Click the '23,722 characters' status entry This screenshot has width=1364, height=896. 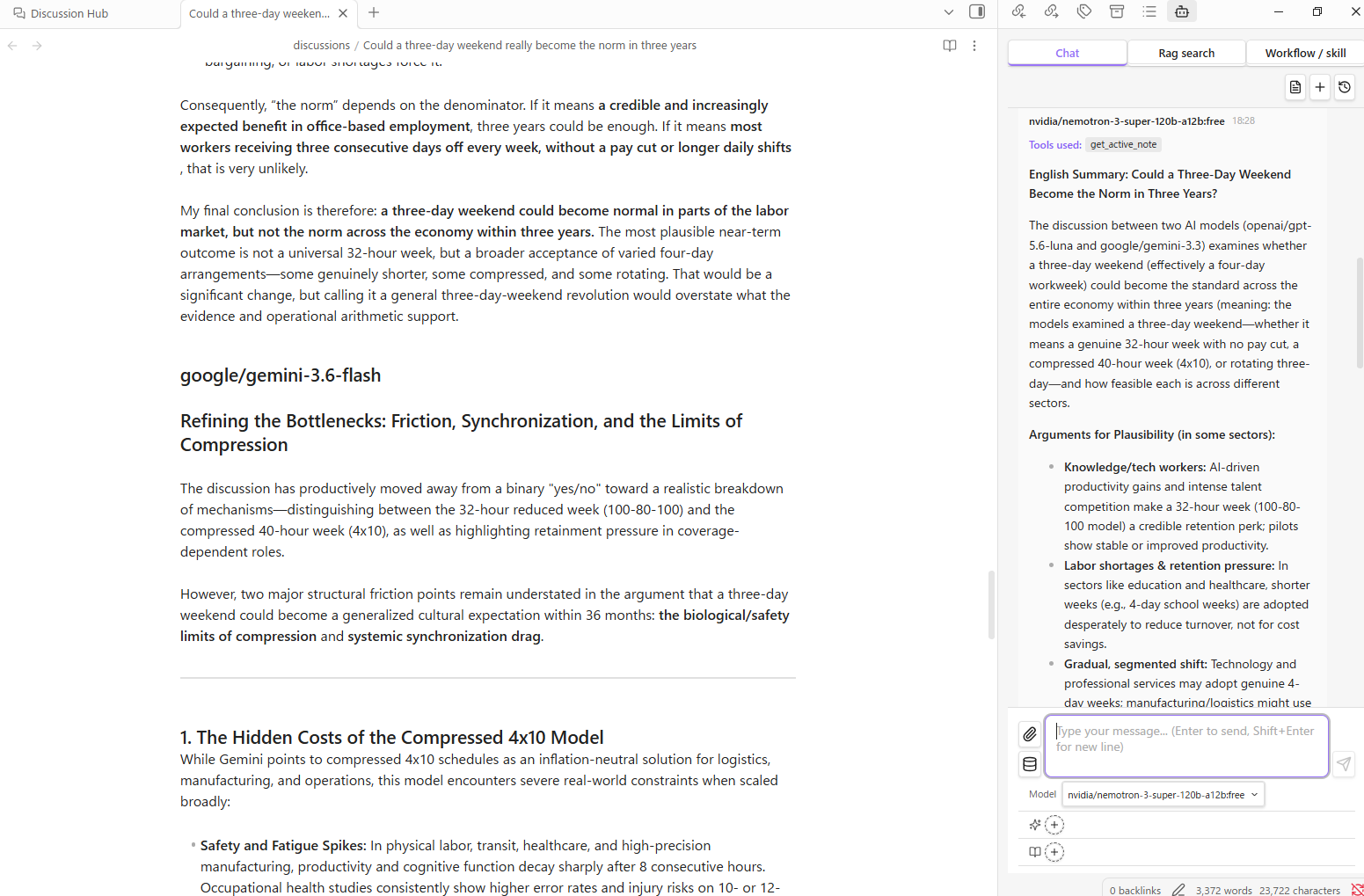[1300, 890]
